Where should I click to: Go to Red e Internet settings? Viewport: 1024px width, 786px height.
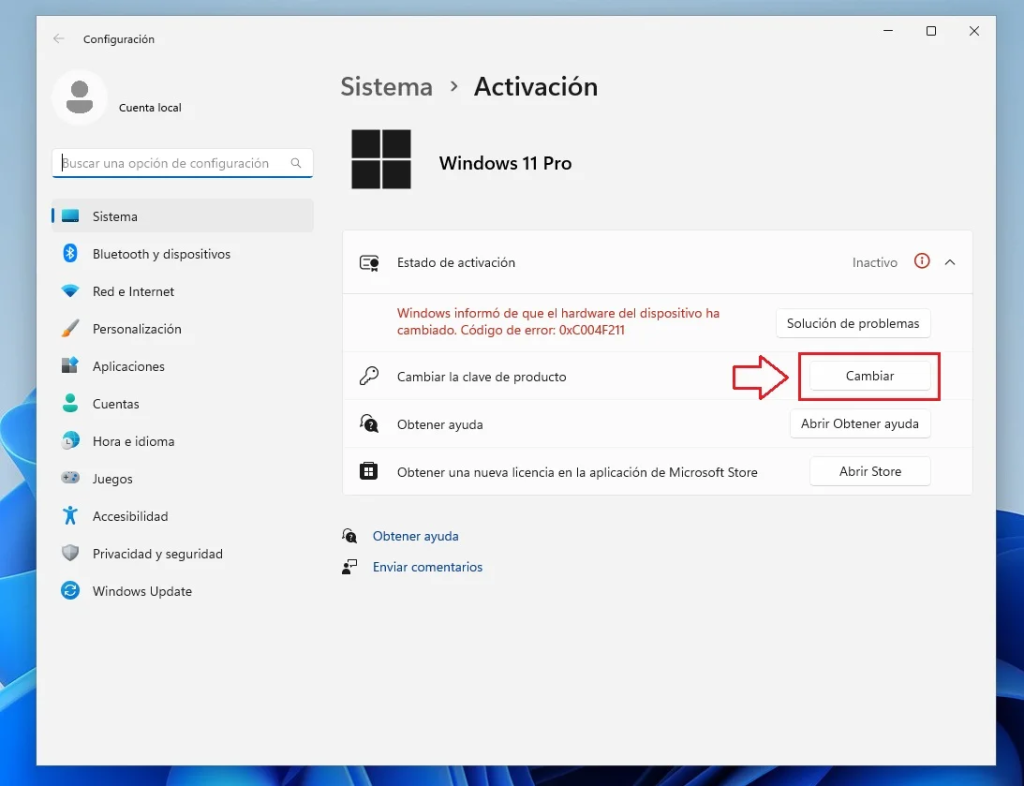tap(182, 291)
